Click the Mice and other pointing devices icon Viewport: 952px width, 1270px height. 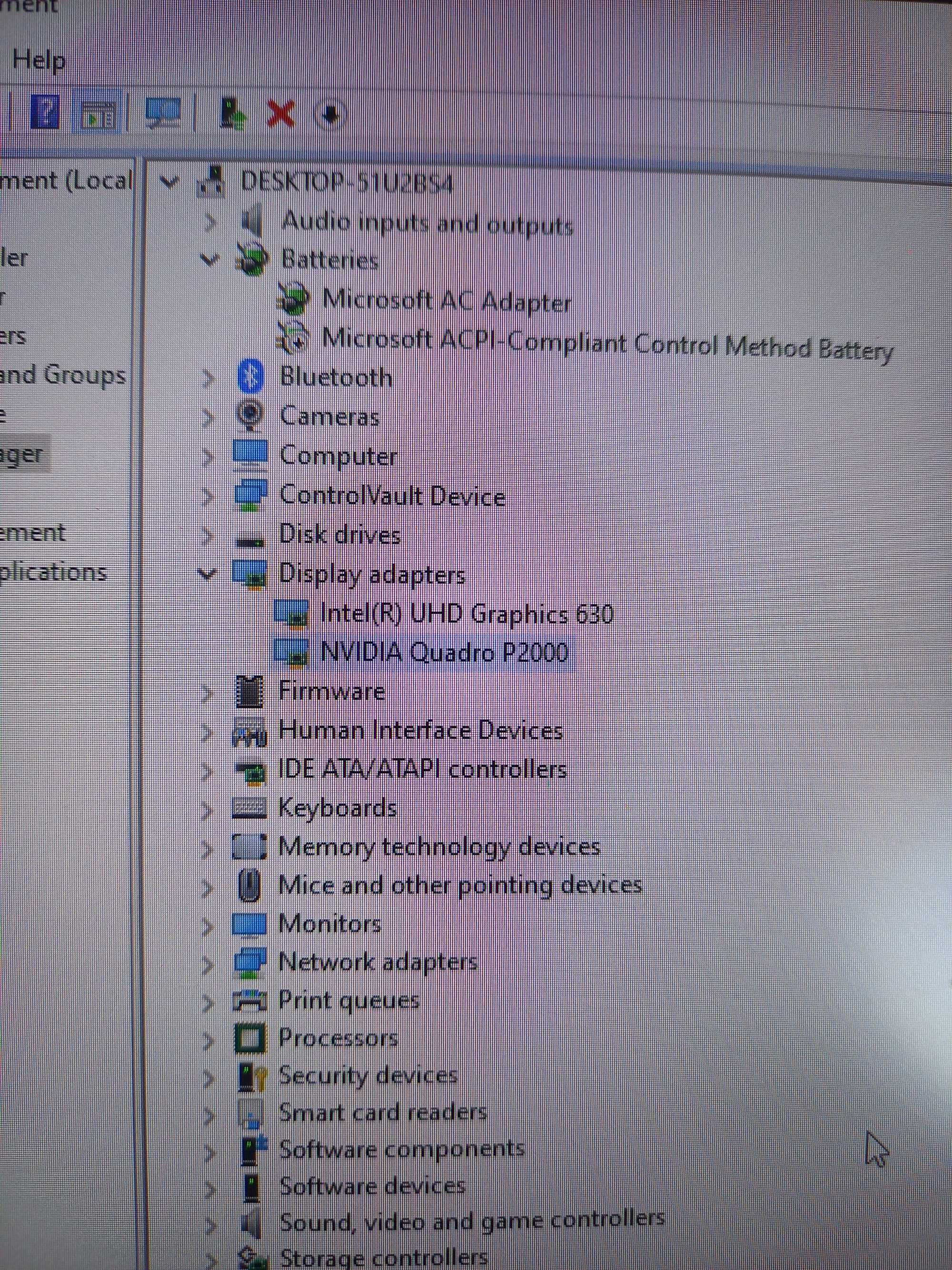click(249, 885)
